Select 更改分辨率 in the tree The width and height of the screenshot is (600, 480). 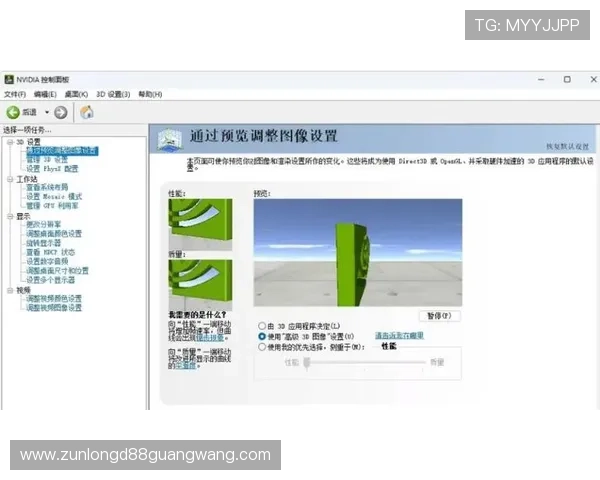click(x=43, y=224)
